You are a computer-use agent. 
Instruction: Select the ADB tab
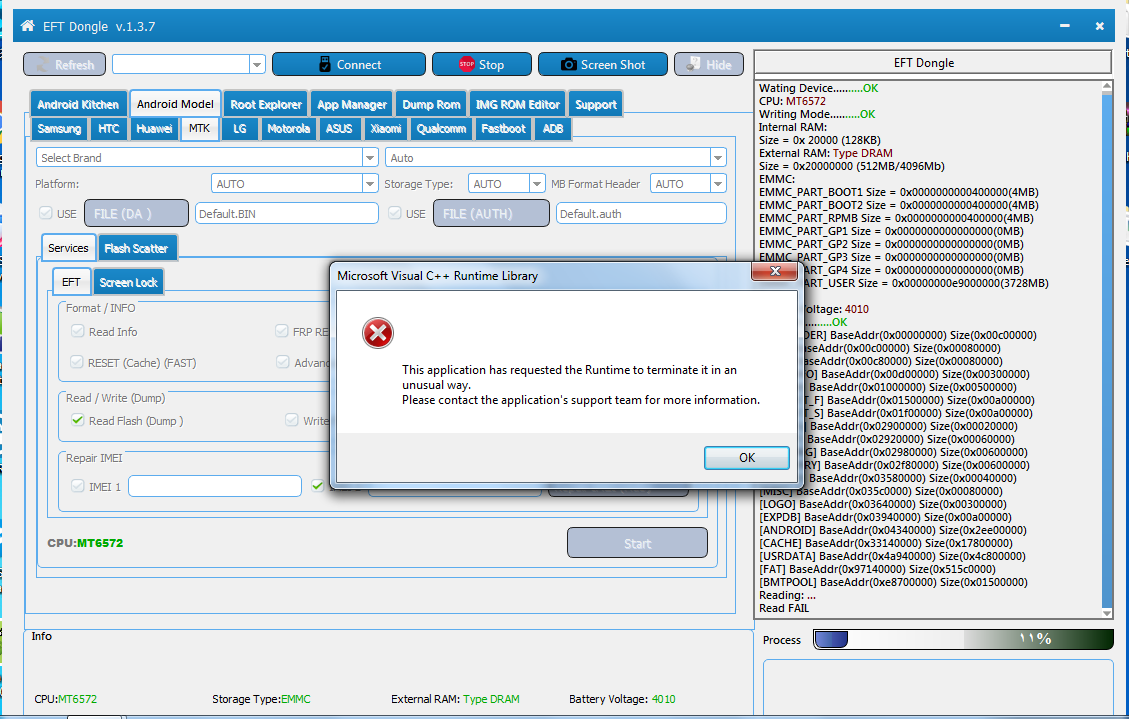(x=553, y=129)
